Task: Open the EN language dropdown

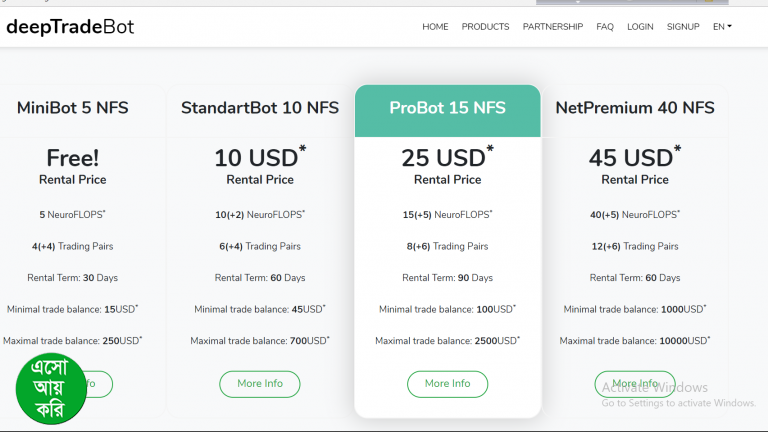Action: tap(722, 27)
